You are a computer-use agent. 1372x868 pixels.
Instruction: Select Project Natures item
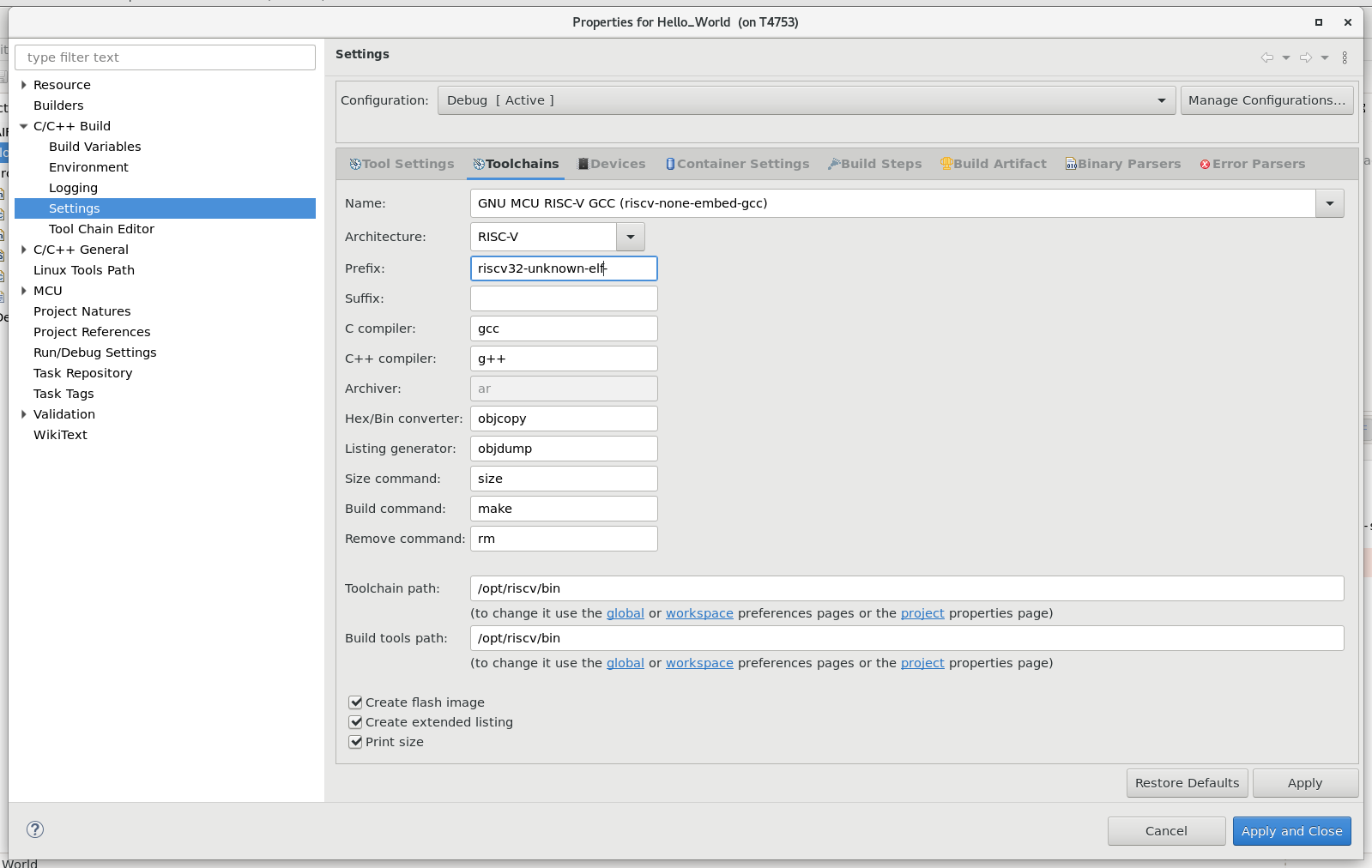[82, 311]
